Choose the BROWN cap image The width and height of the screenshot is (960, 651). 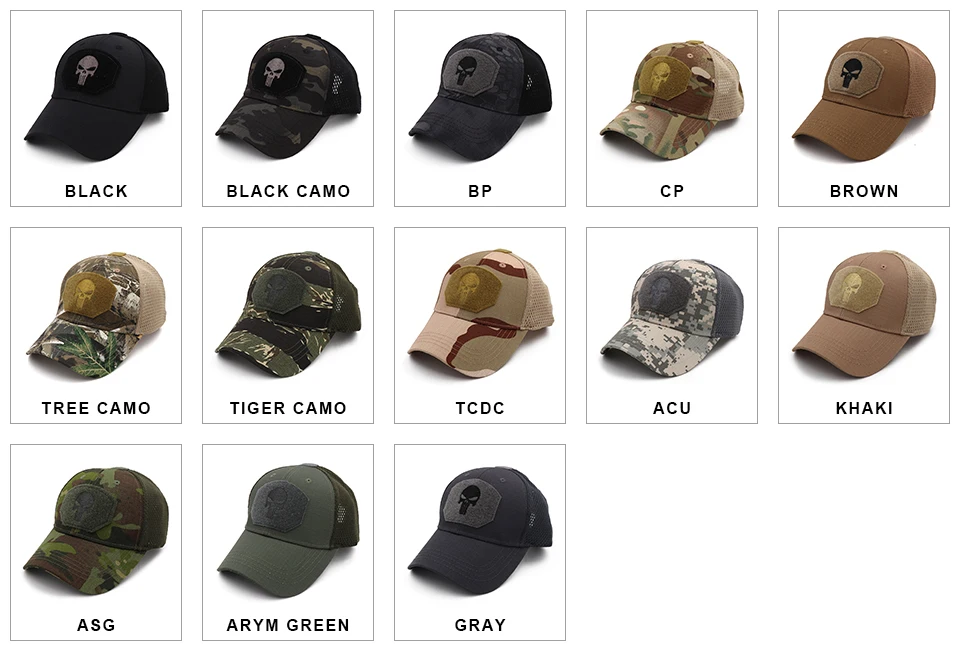[864, 108]
